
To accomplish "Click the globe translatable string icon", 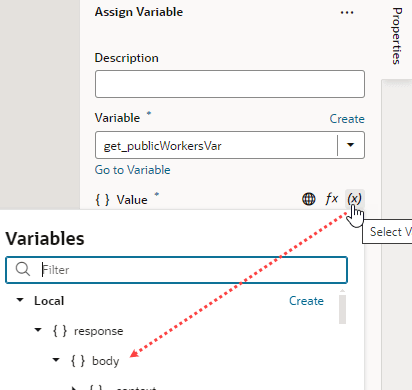I will click(309, 199).
